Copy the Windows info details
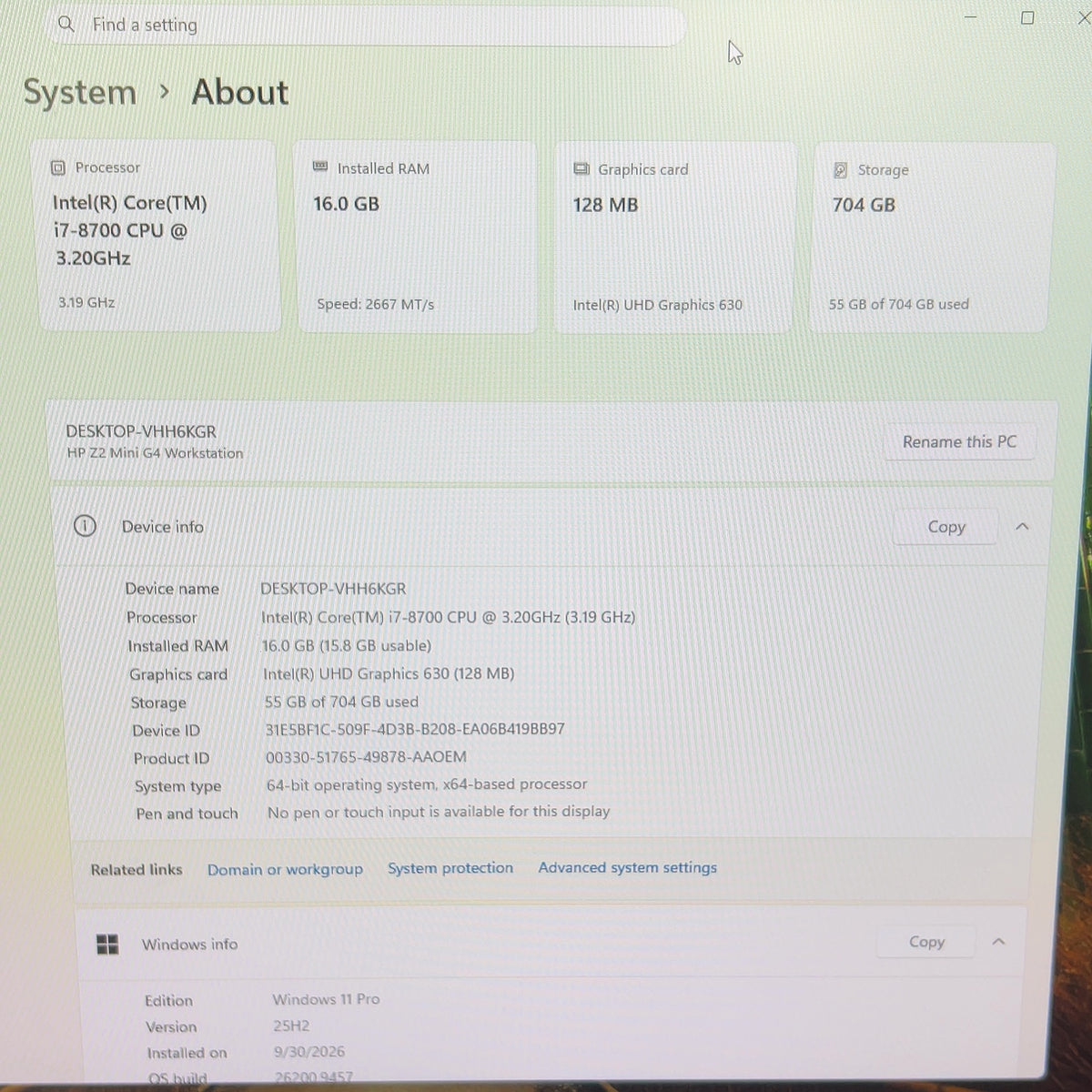 [x=926, y=942]
